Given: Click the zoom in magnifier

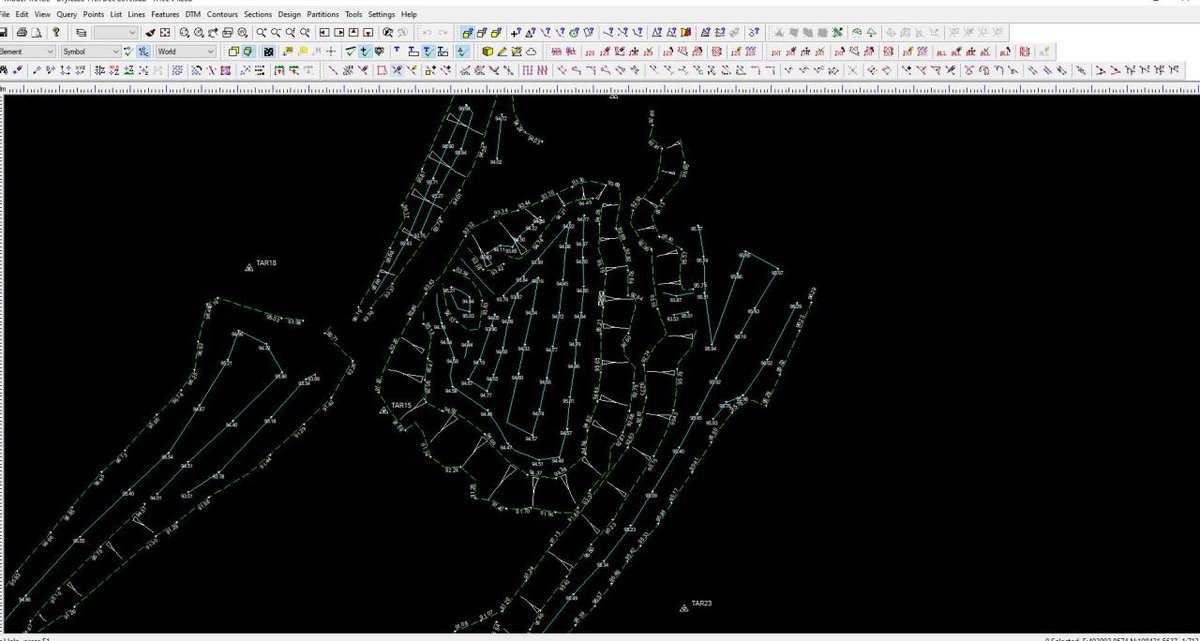Looking at the screenshot, I should [260, 32].
